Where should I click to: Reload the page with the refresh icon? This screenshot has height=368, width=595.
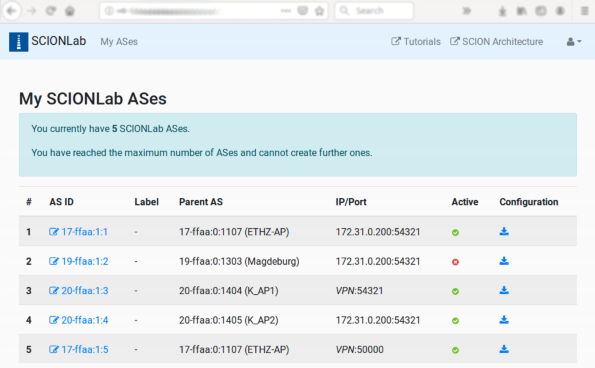click(51, 11)
